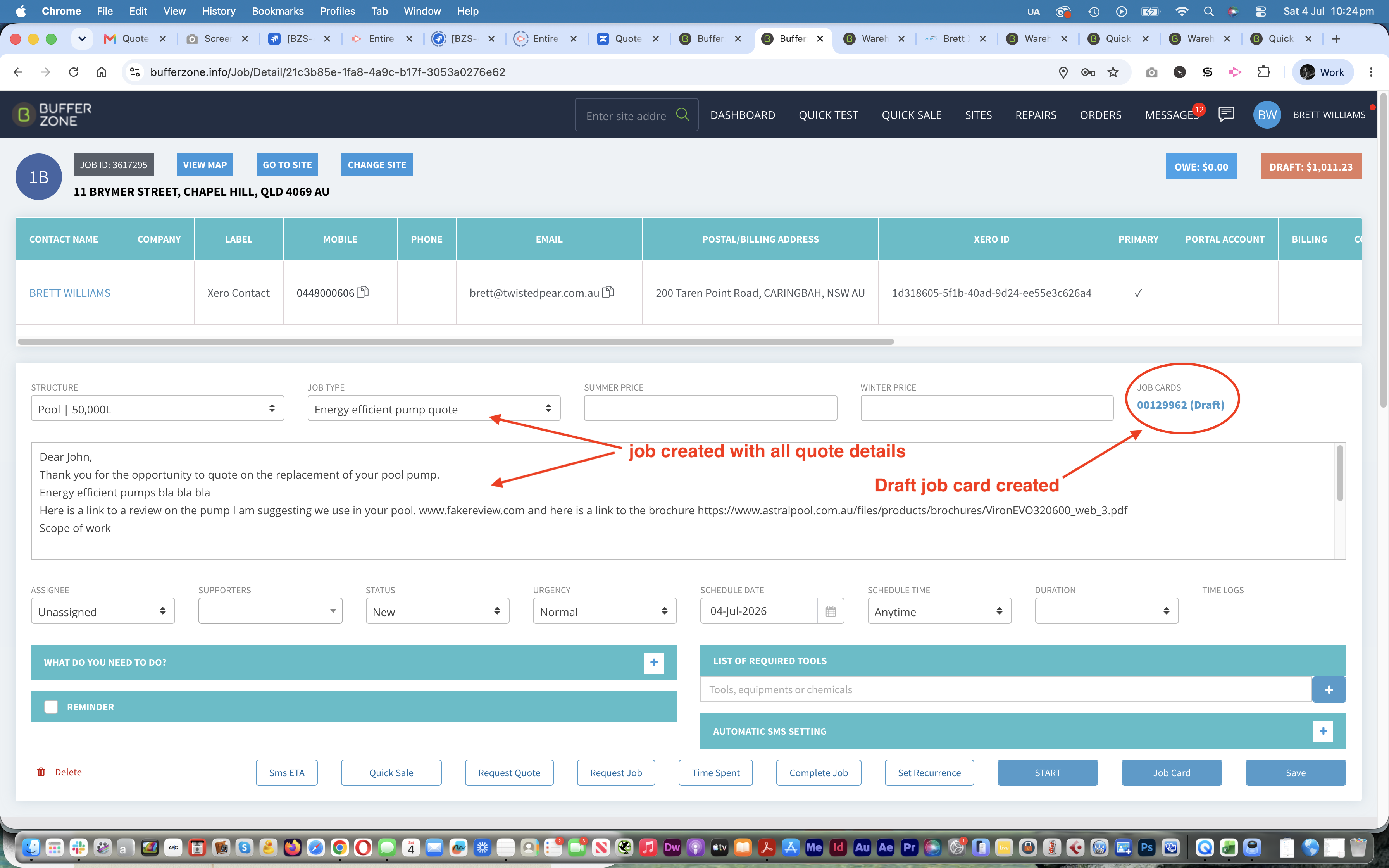Open the schedule date calendar icon
1389x868 pixels.
click(x=830, y=611)
